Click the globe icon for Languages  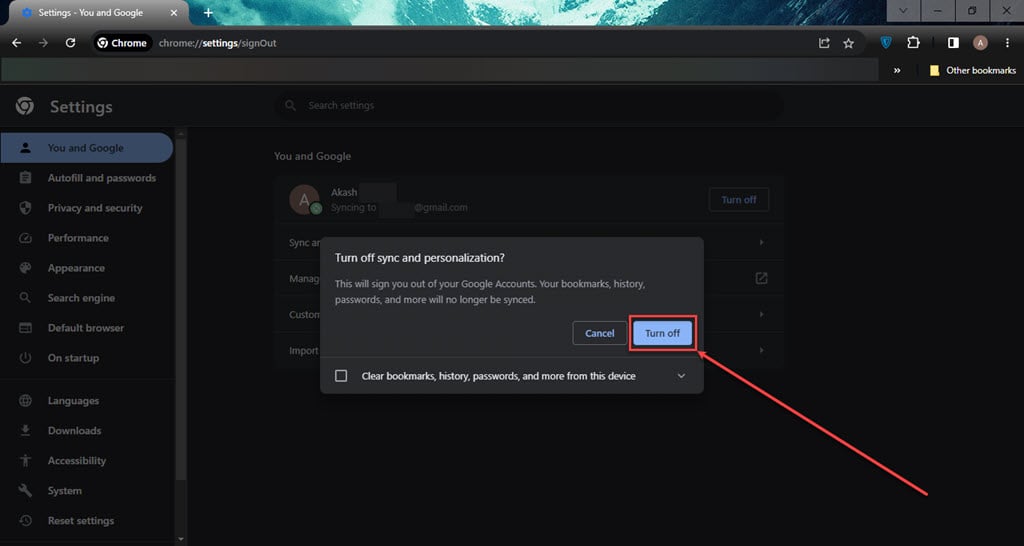coord(25,400)
